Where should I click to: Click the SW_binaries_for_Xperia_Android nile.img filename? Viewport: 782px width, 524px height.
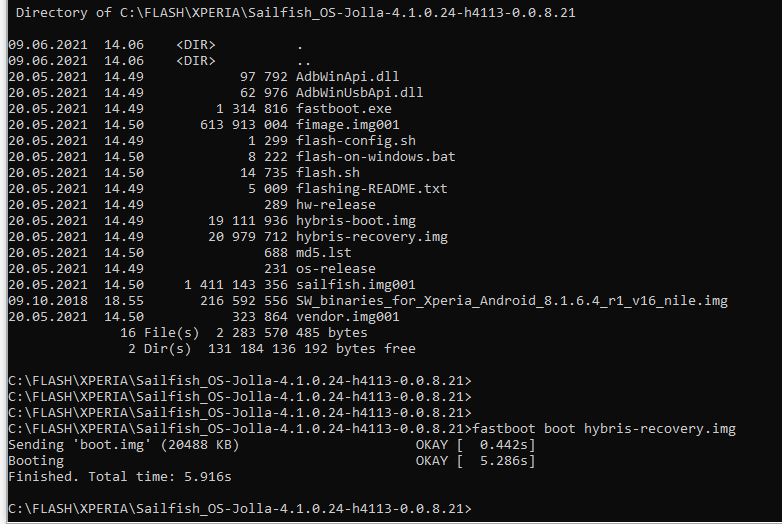click(x=511, y=301)
